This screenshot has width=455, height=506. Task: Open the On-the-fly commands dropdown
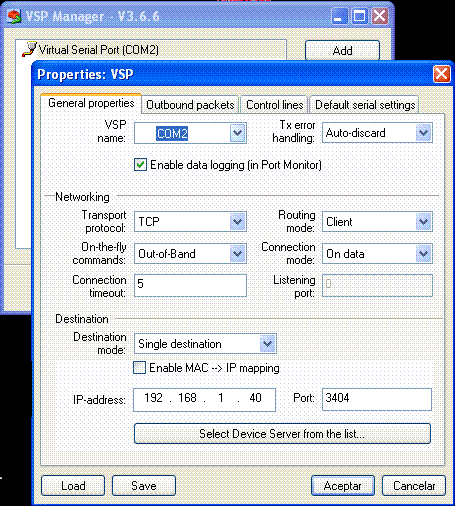[x=237, y=253]
